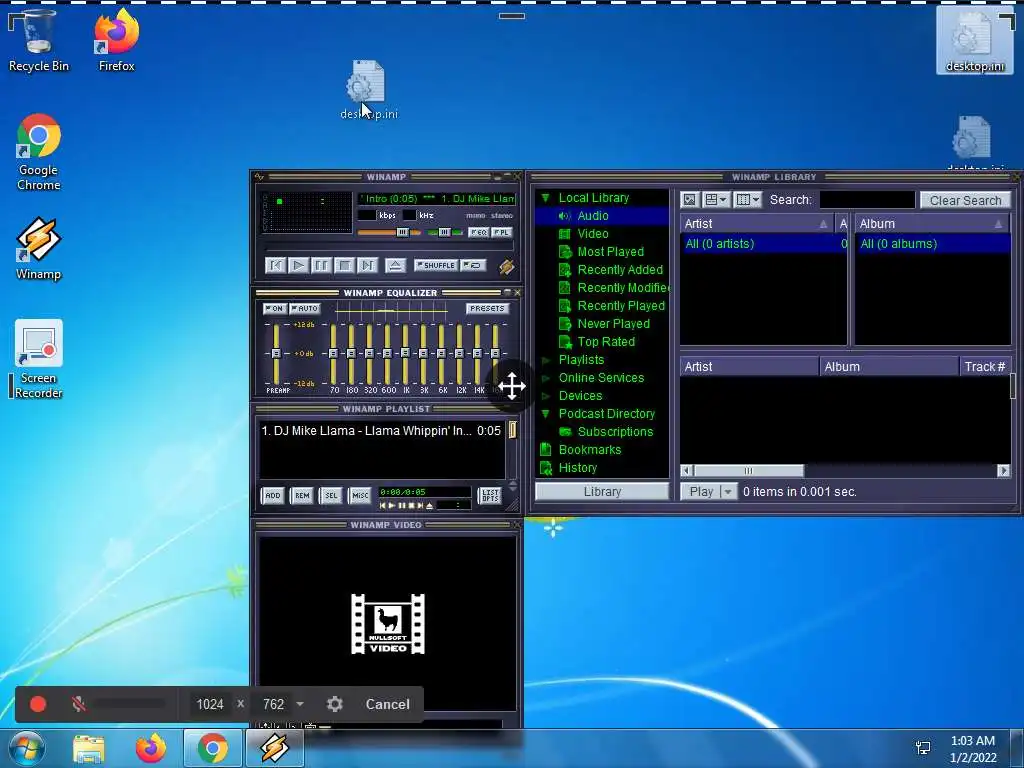Viewport: 1024px width, 768px height.
Task: Toggle the muted microphone icon in recorder
Action: coord(78,704)
